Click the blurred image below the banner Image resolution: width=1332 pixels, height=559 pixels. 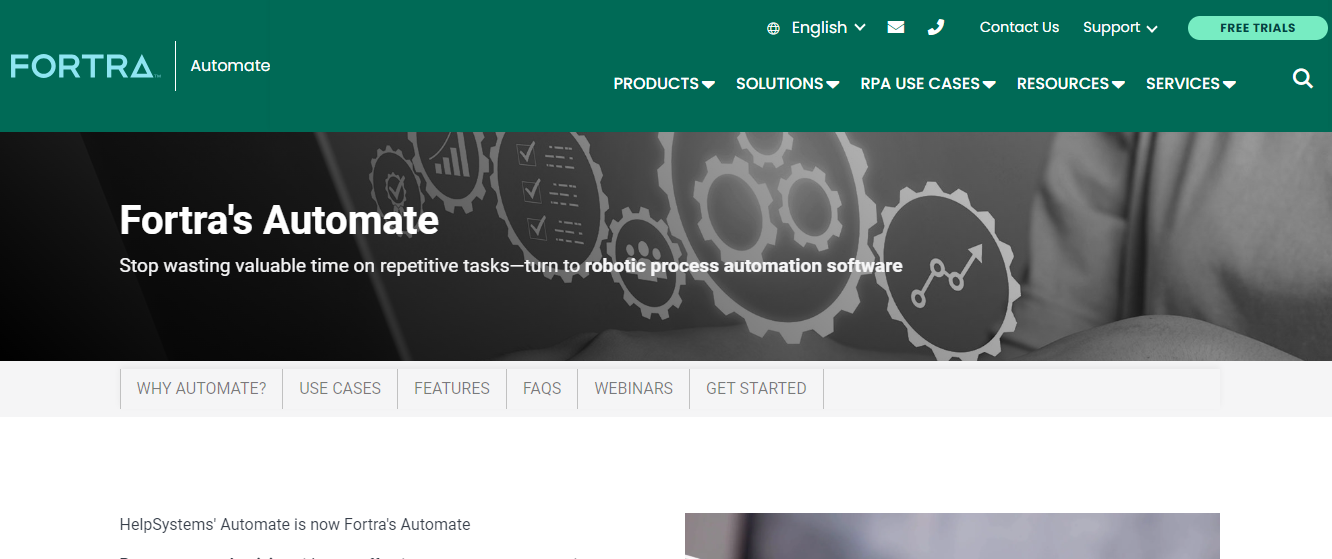[x=952, y=536]
